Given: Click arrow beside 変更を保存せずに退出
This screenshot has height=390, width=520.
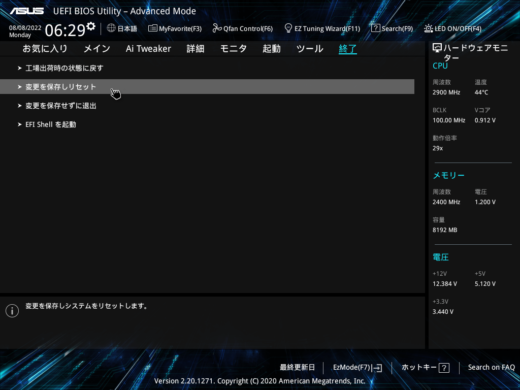Looking at the screenshot, I should tap(20, 106).
